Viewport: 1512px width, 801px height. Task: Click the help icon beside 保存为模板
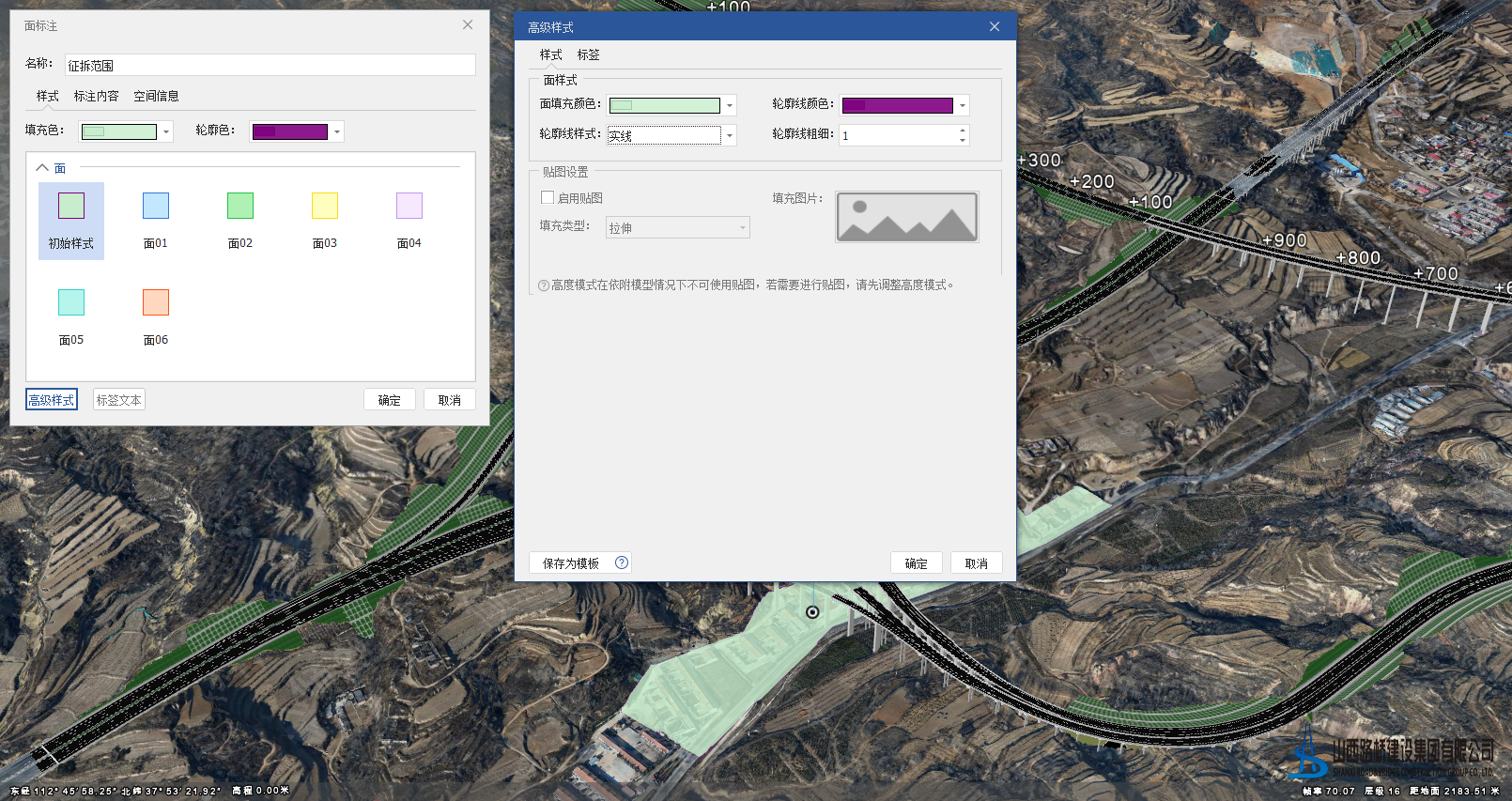click(622, 562)
